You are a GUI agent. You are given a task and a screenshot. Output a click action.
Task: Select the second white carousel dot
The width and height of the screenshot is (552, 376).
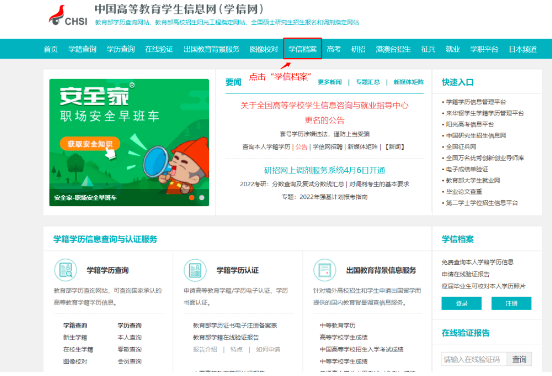(x=202, y=198)
